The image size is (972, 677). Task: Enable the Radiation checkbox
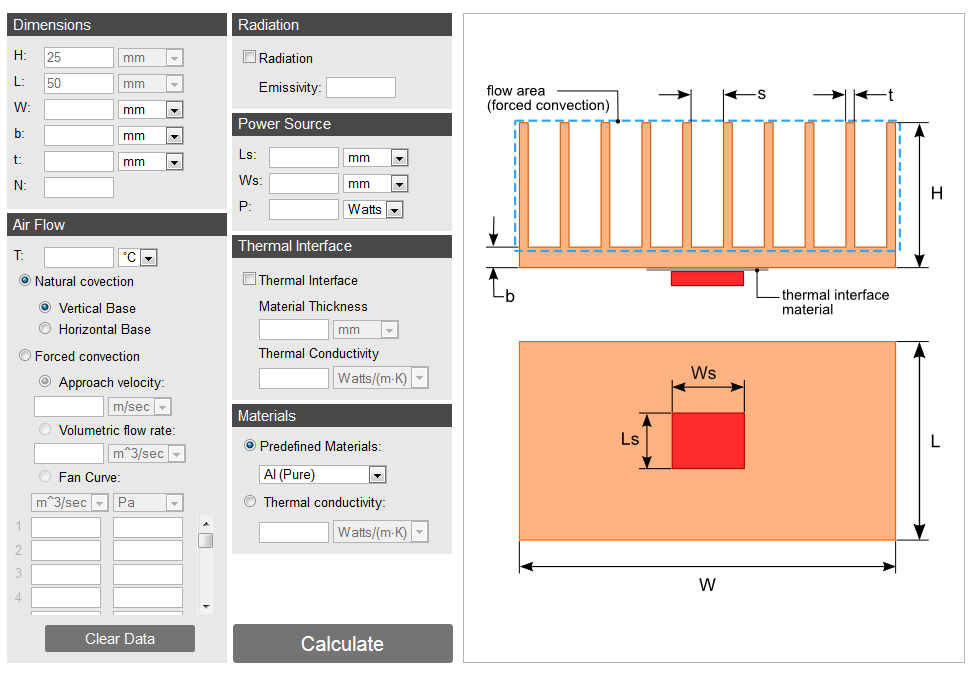(250, 58)
